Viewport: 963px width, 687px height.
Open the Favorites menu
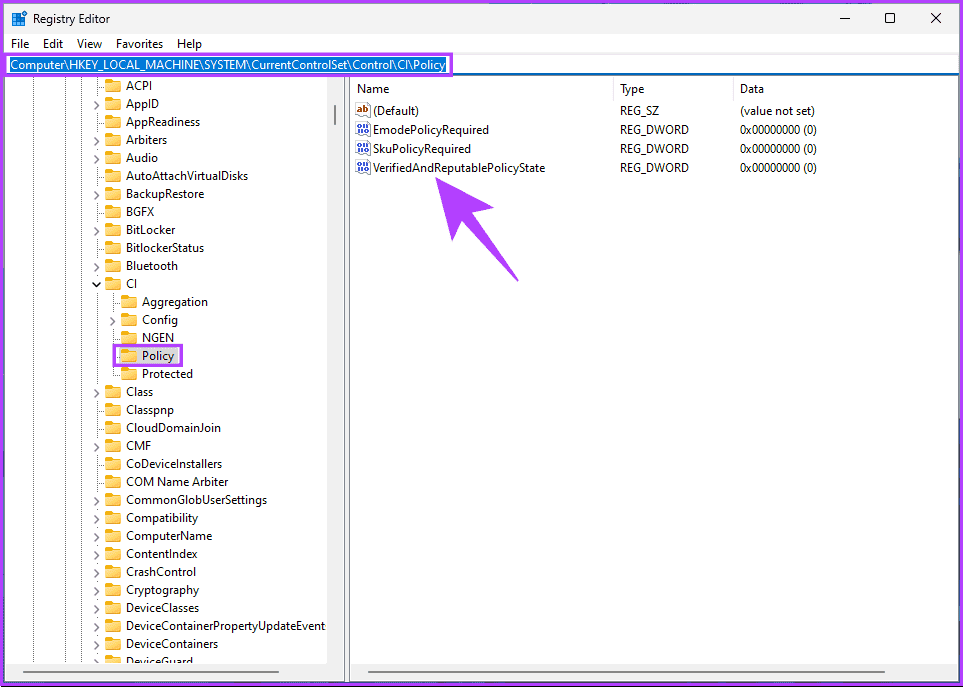click(139, 44)
